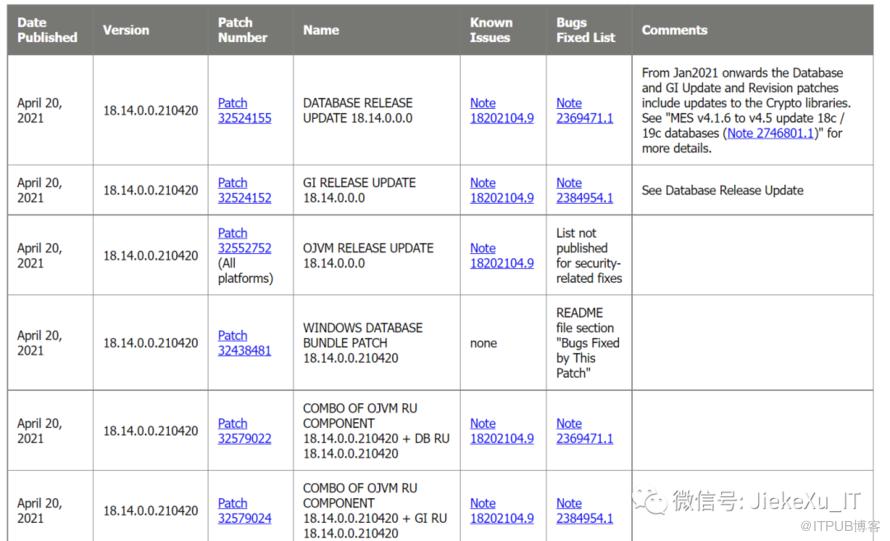The image size is (890, 541).
Task: Select 'OJVM RELEASE UPDATE 18.14.0.0.0' name cell
Action: [377, 255]
